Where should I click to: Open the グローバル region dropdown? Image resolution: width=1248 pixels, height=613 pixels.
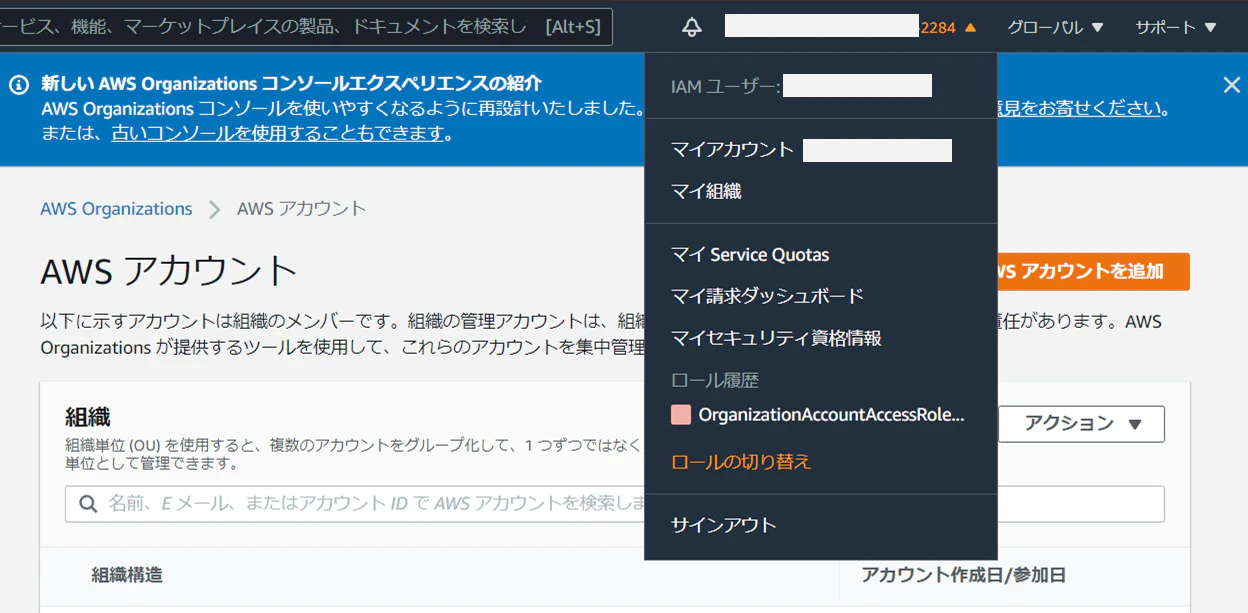click(x=1055, y=27)
